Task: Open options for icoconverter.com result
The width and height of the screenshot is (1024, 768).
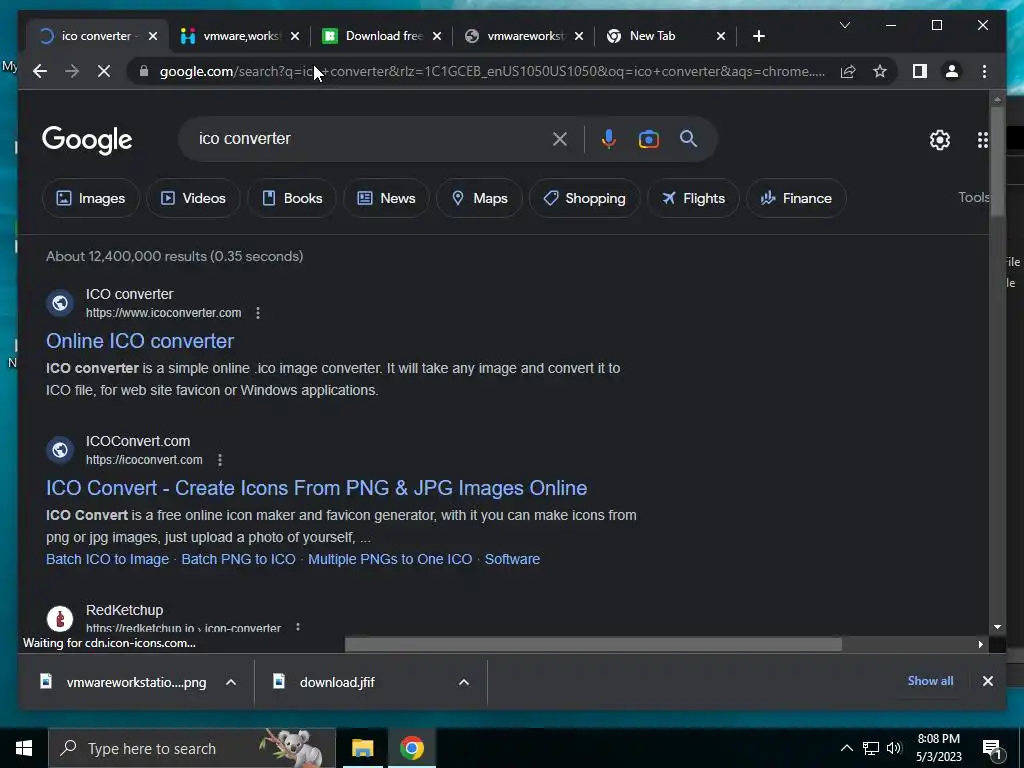Action: 258,313
